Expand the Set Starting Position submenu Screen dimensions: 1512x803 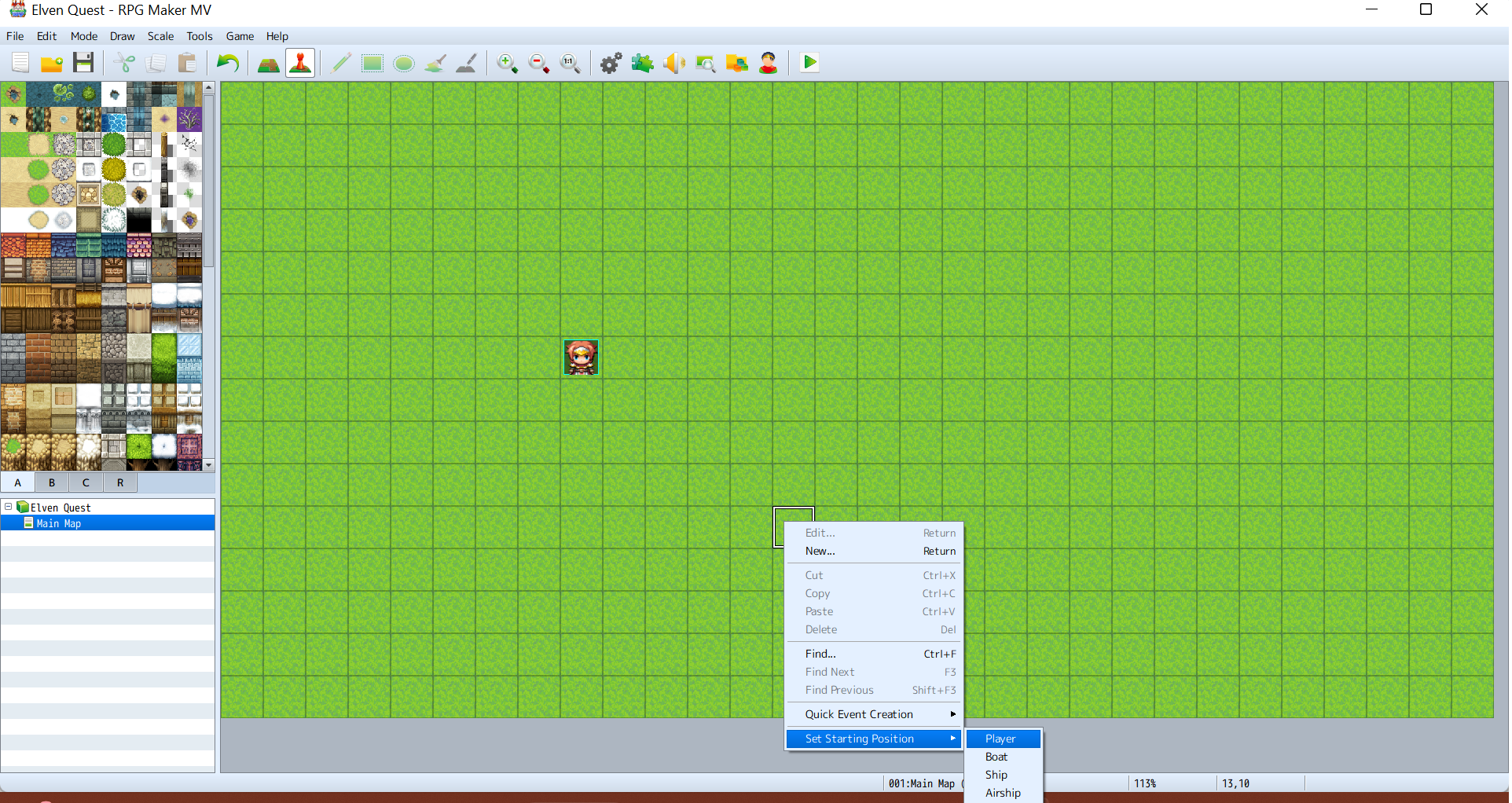click(x=874, y=739)
